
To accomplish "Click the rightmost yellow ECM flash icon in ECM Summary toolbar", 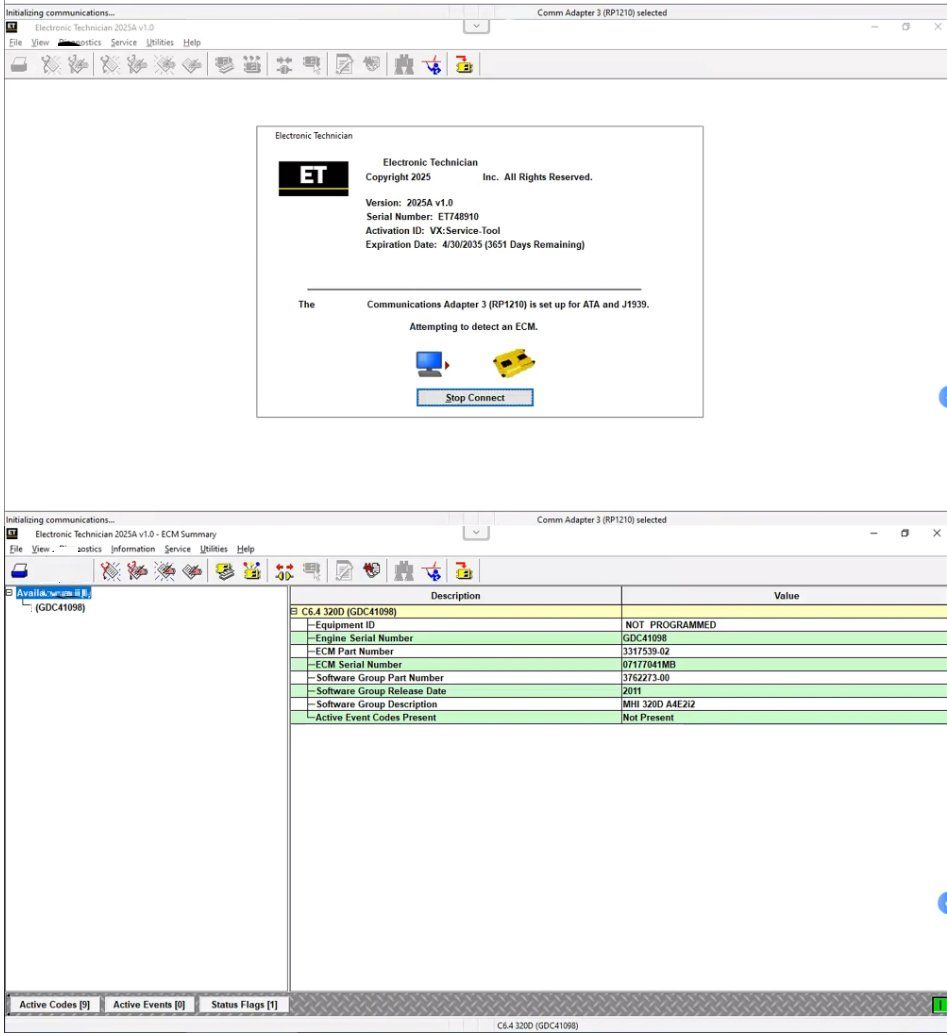I will (x=464, y=571).
